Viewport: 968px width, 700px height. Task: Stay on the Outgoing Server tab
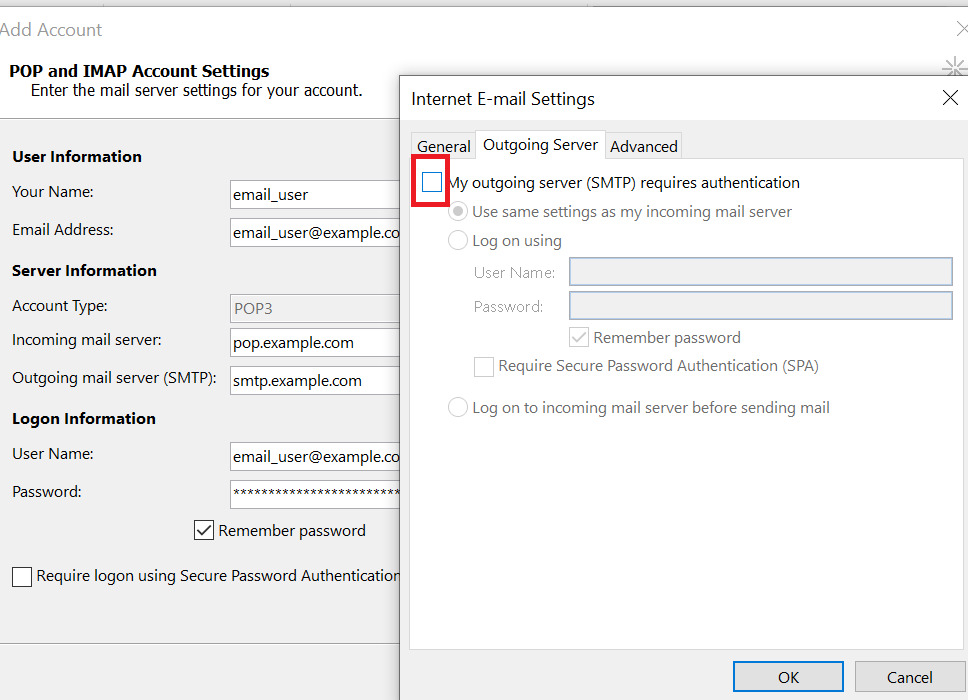[x=540, y=144]
